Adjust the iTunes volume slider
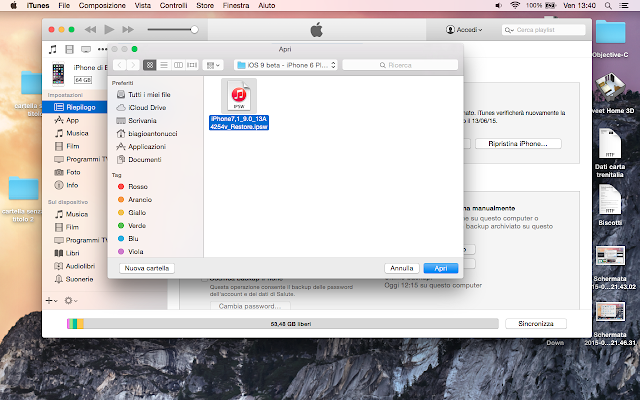 tap(172, 29)
